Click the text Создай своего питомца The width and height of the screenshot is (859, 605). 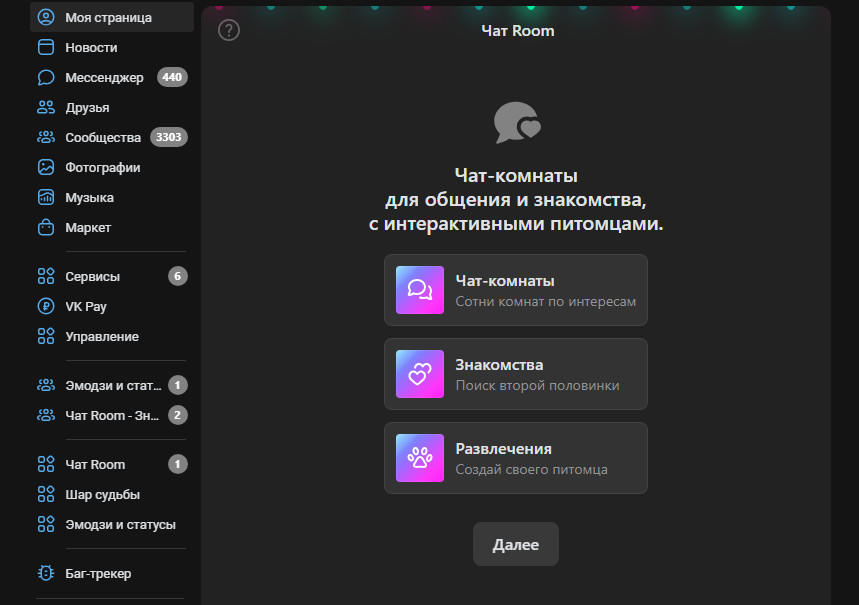pos(531,470)
